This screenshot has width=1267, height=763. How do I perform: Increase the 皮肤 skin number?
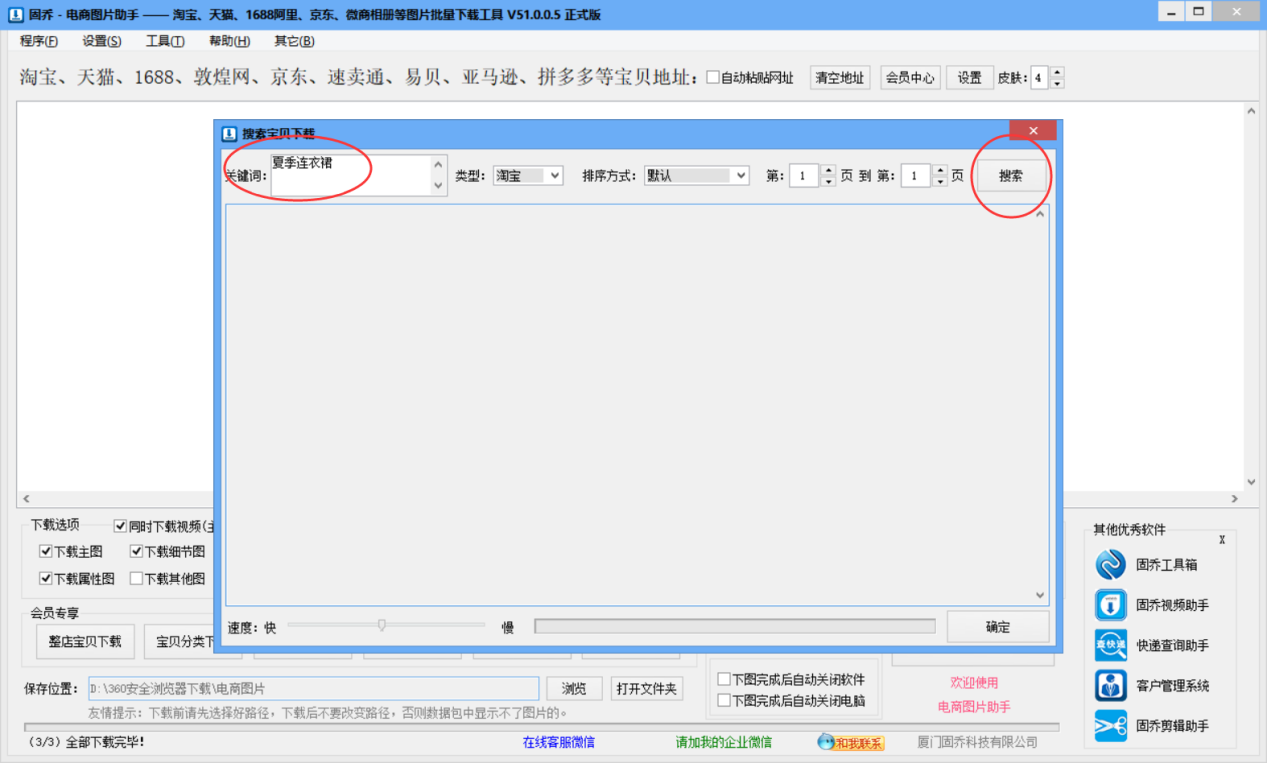[x=1057, y=72]
